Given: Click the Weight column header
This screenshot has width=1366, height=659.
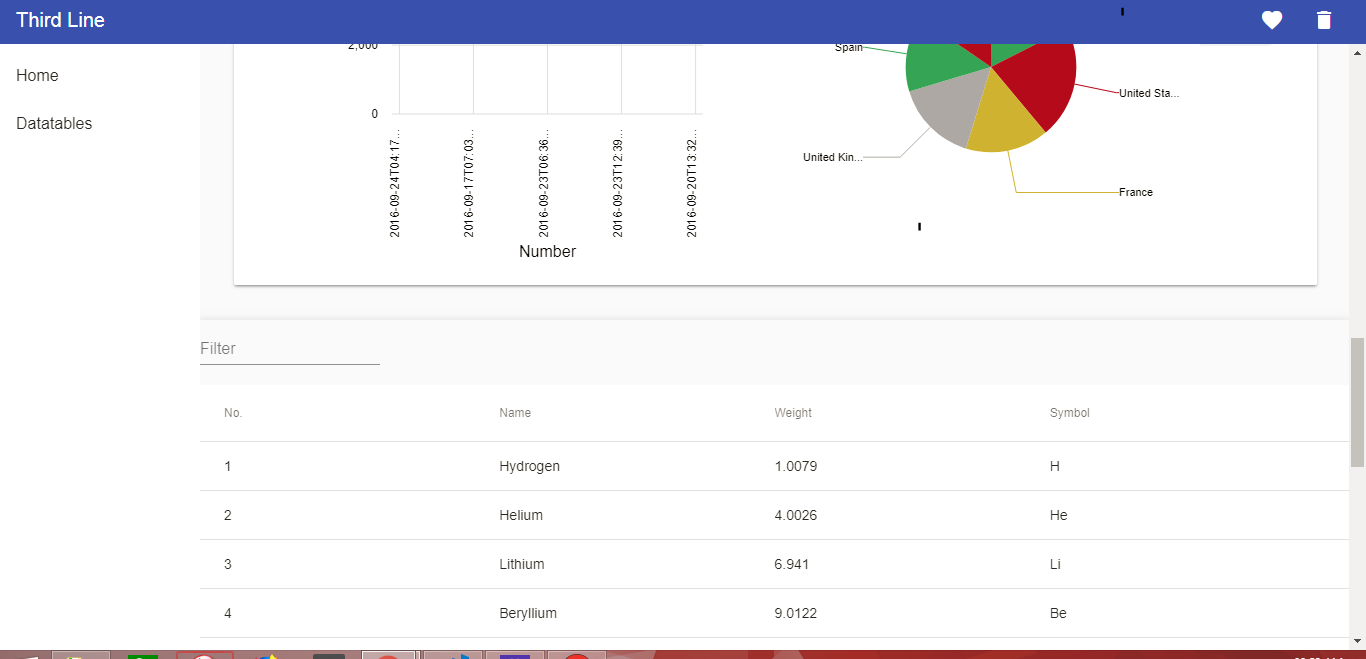Looking at the screenshot, I should pos(793,413).
